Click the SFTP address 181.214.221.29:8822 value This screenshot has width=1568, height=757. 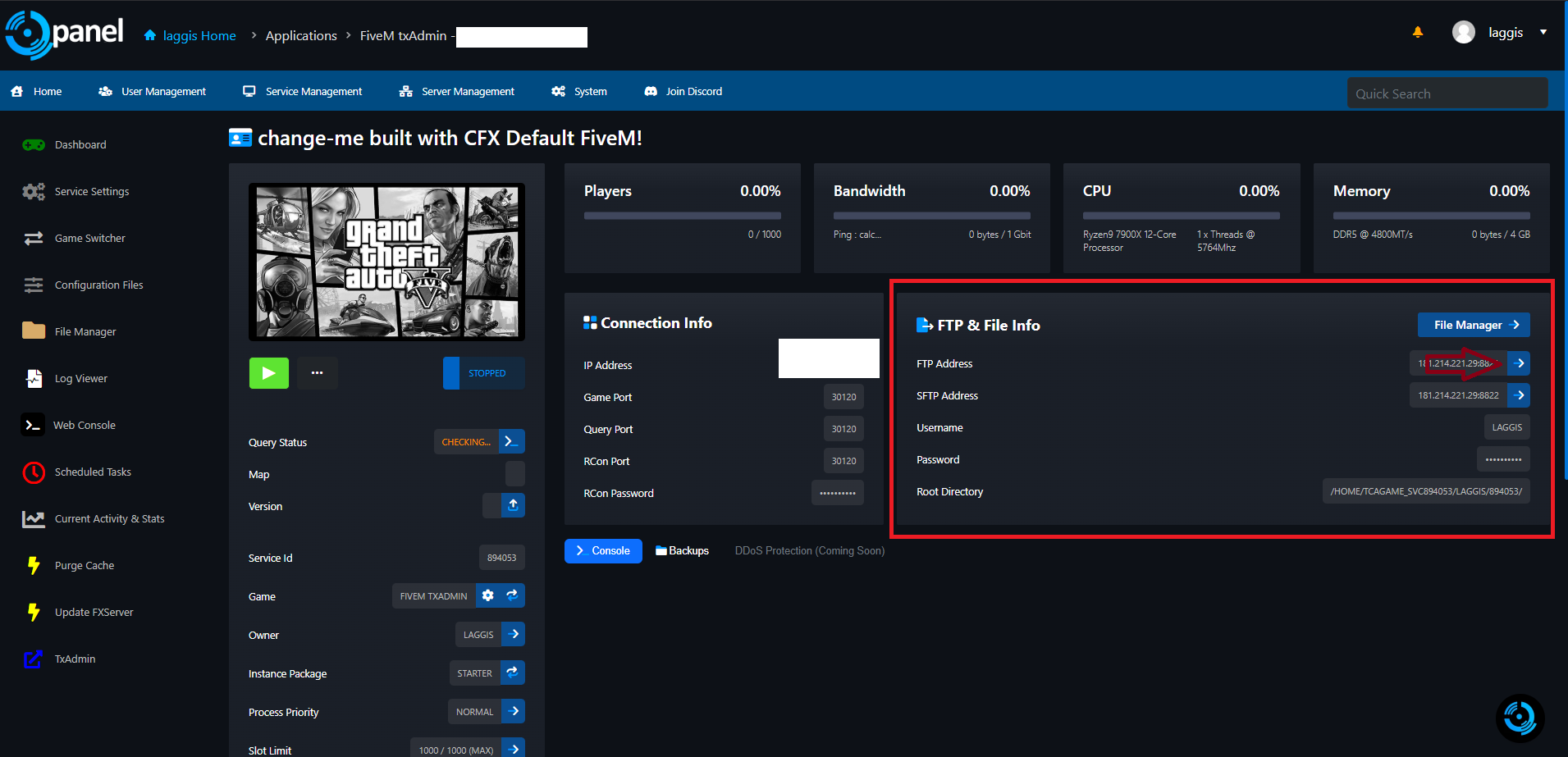pos(1458,395)
